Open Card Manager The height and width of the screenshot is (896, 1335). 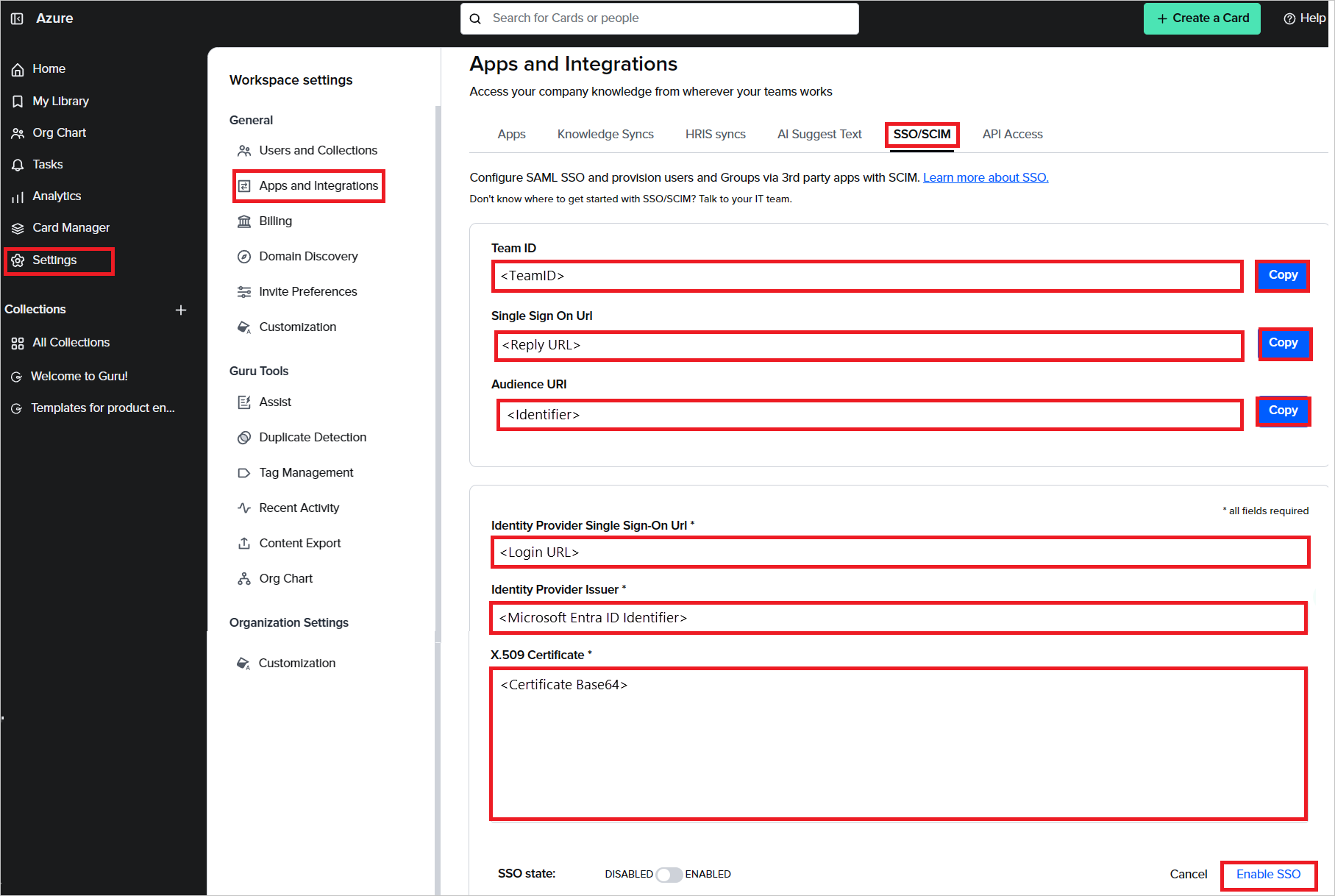(x=71, y=227)
